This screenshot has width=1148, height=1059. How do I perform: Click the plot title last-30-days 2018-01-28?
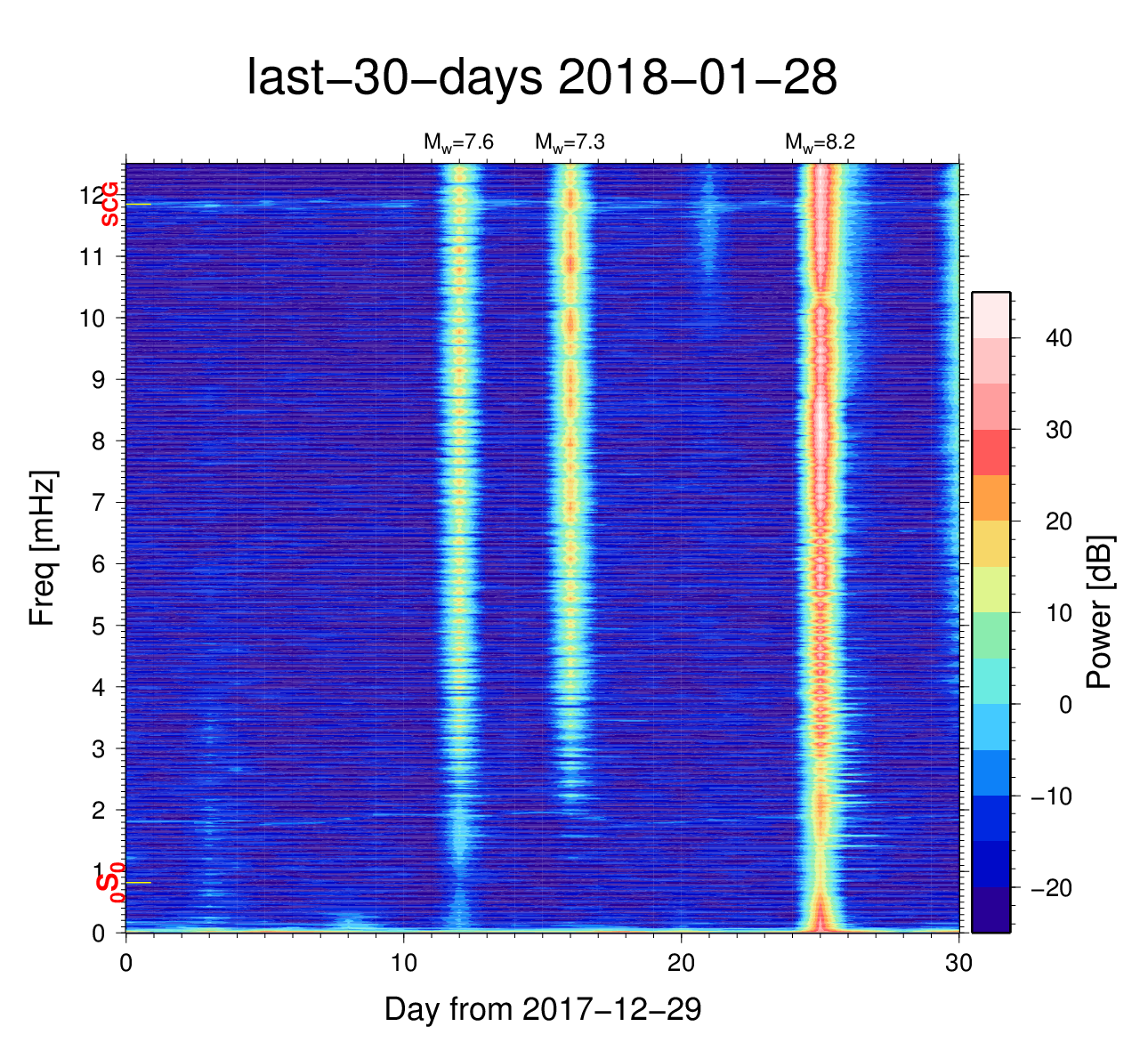pos(541,78)
